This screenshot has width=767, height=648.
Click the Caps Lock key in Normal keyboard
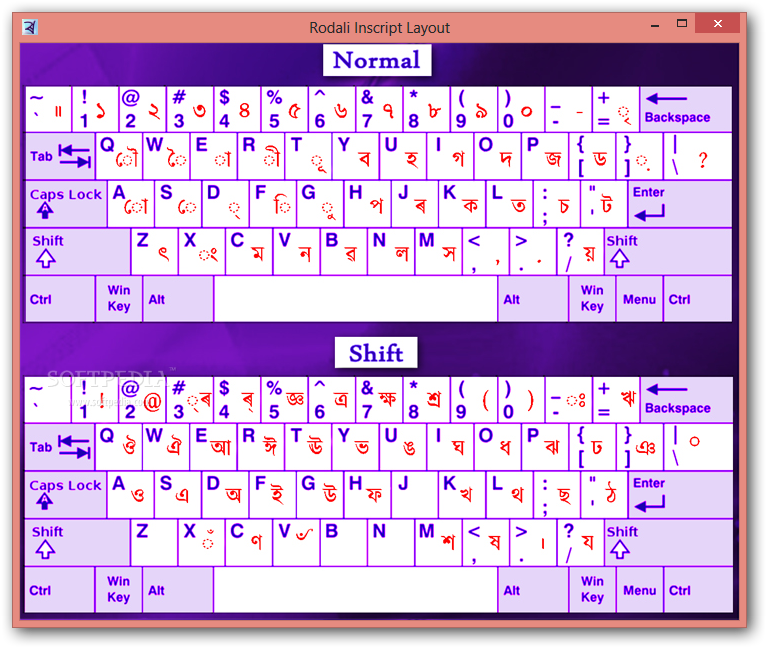click(66, 203)
